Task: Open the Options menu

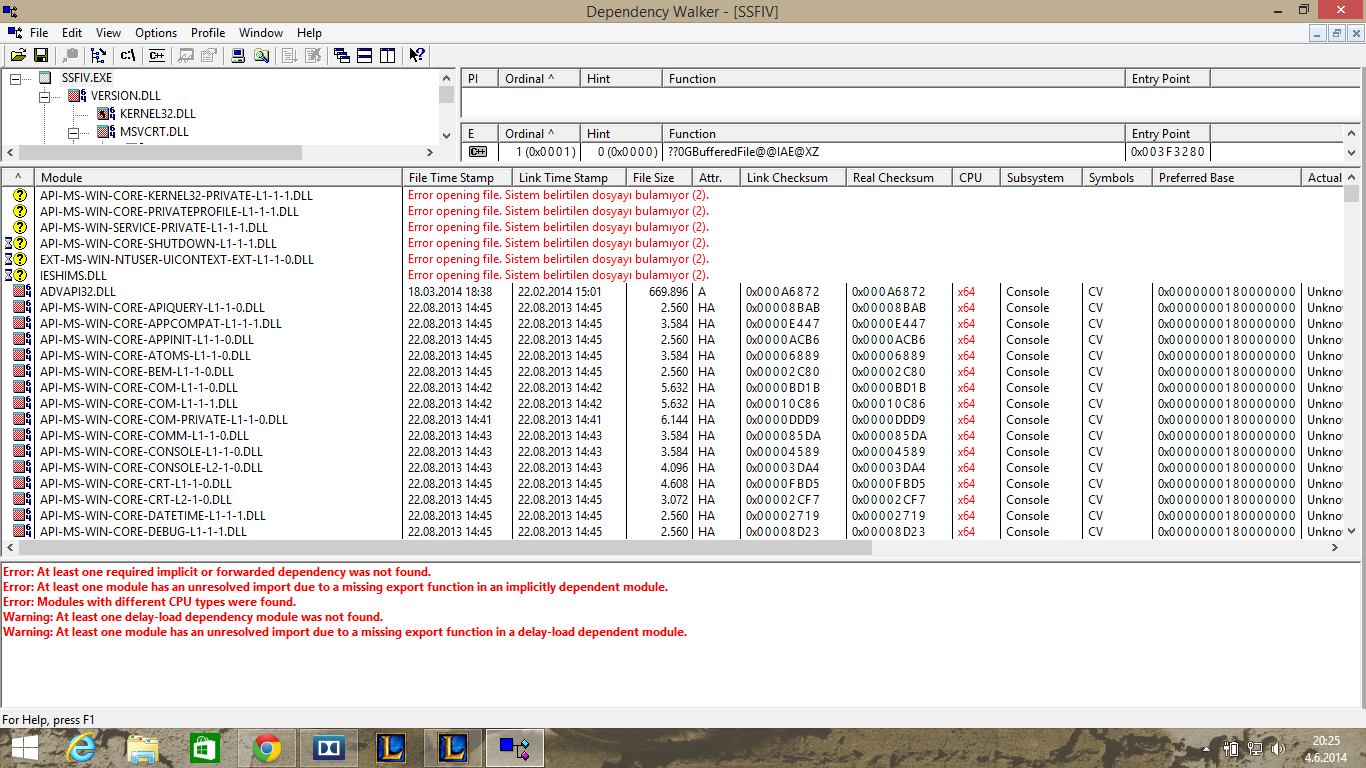Action: [156, 33]
